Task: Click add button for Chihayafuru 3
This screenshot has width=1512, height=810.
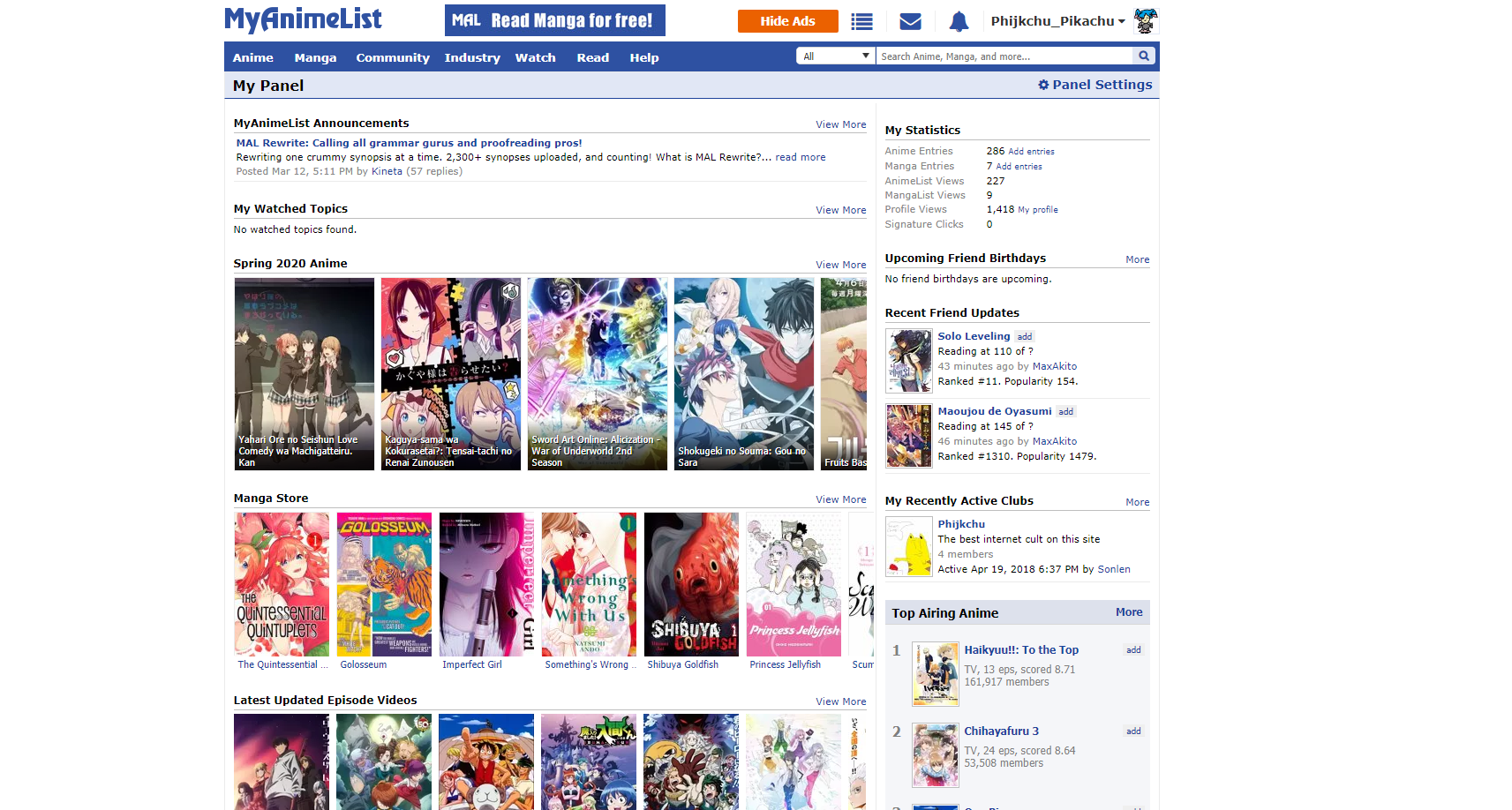Action: coord(1133,731)
